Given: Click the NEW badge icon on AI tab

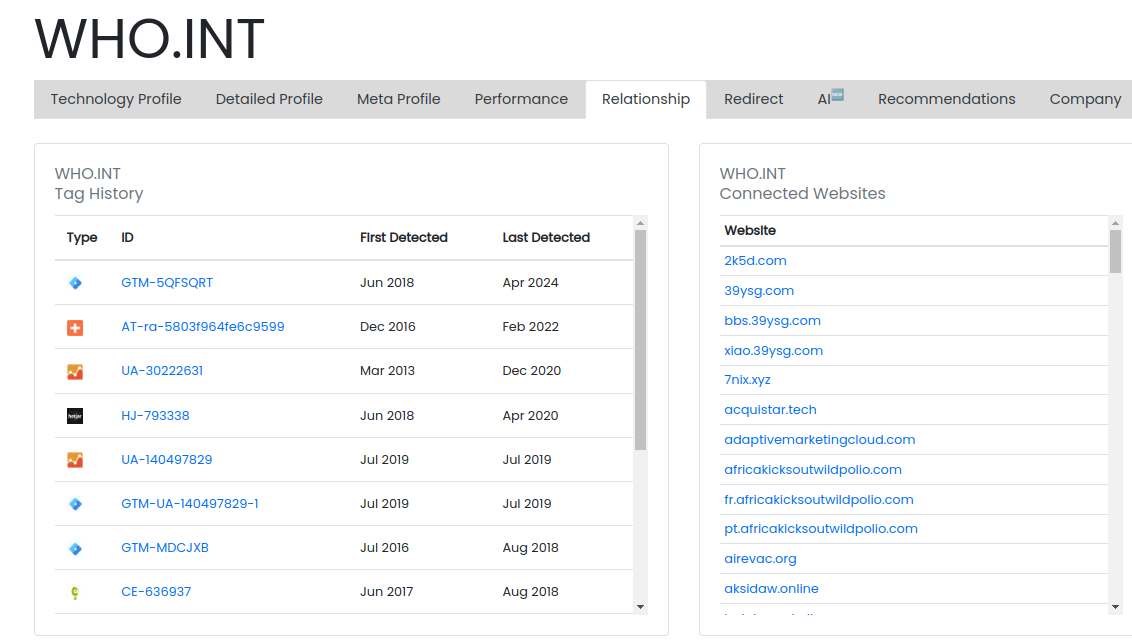Looking at the screenshot, I should point(837,94).
